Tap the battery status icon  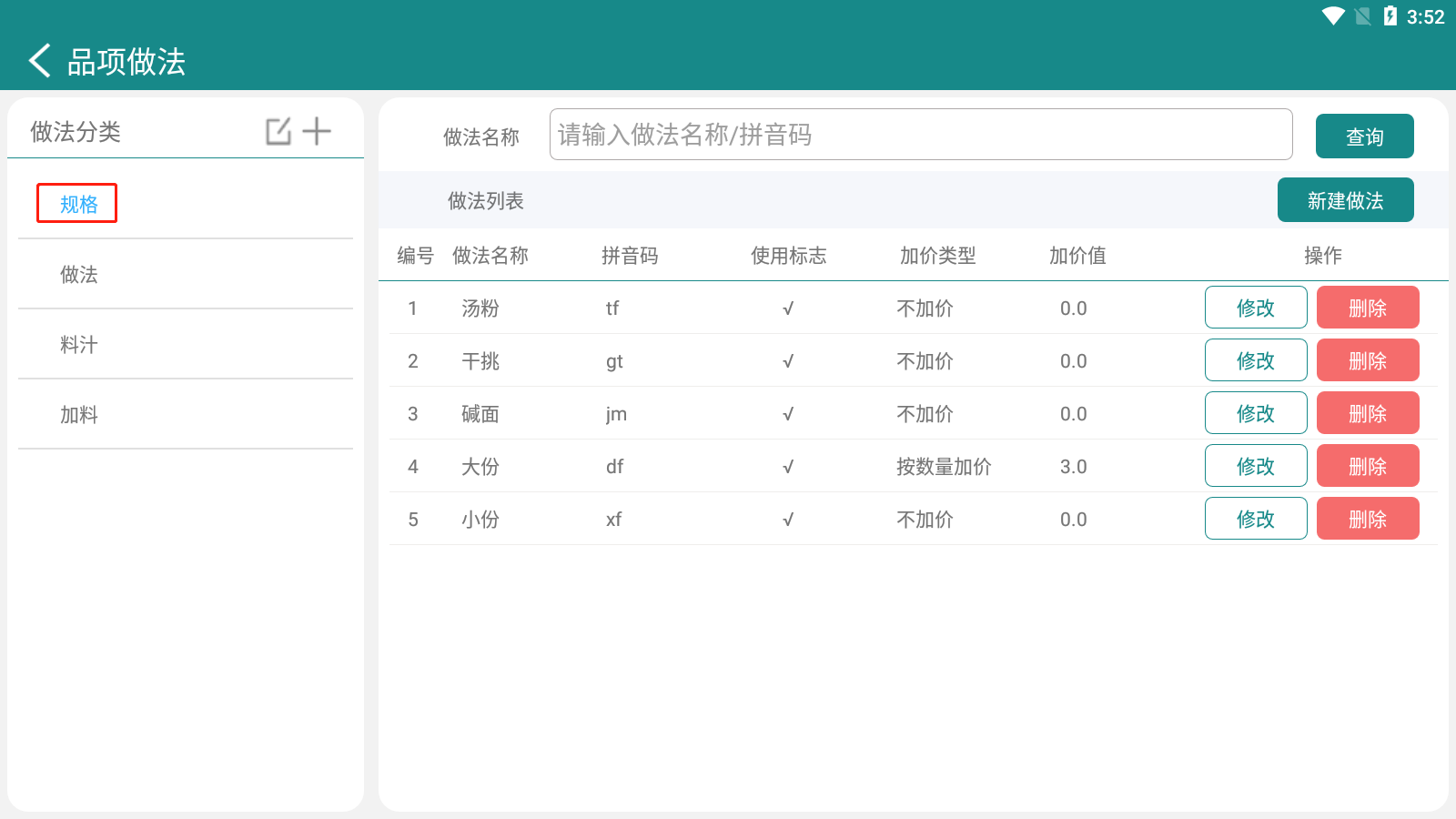point(1390,16)
